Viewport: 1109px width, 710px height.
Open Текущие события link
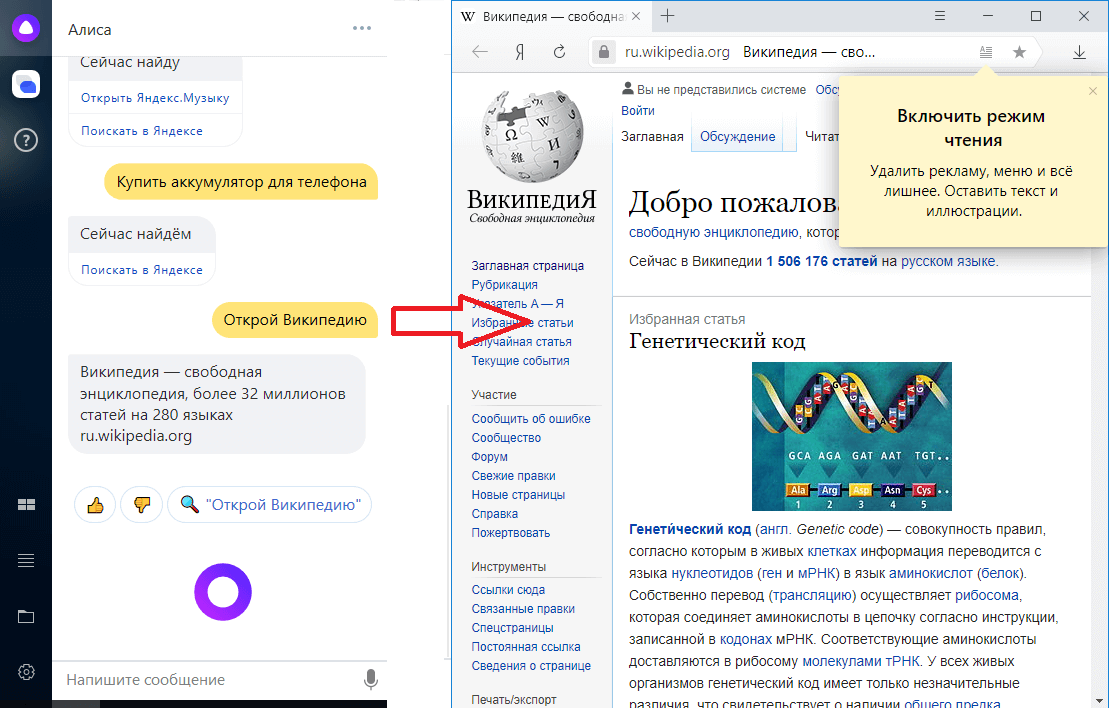pos(521,361)
